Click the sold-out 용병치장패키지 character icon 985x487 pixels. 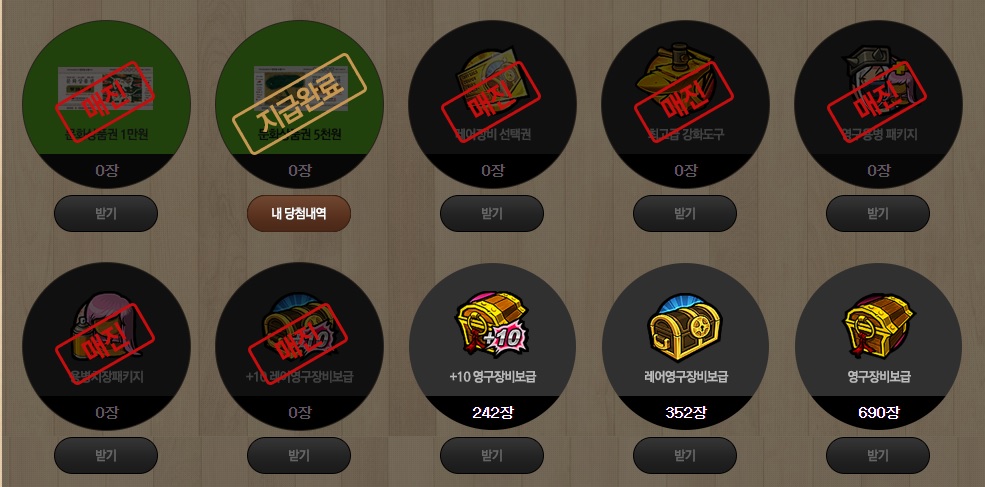click(106, 329)
